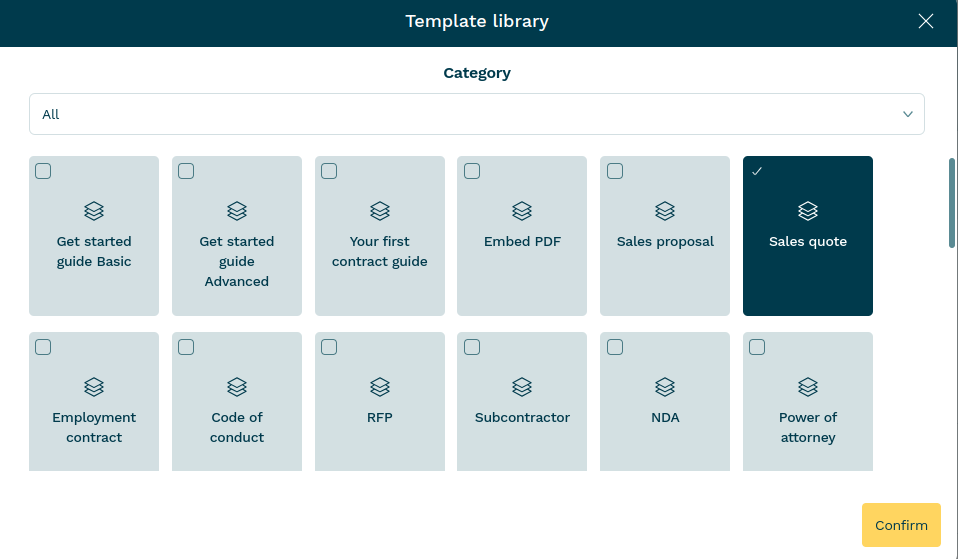The width and height of the screenshot is (958, 559).
Task: Click the Embed PDF template stack icon
Action: pos(522,211)
